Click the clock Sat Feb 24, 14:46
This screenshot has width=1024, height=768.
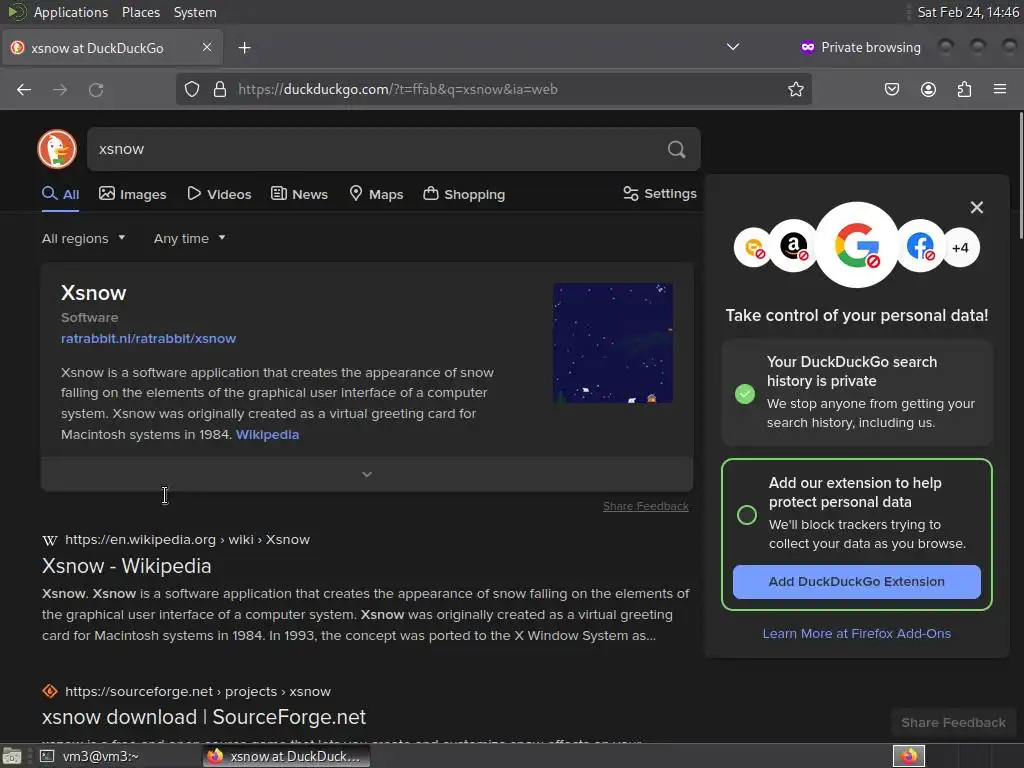[x=968, y=12]
